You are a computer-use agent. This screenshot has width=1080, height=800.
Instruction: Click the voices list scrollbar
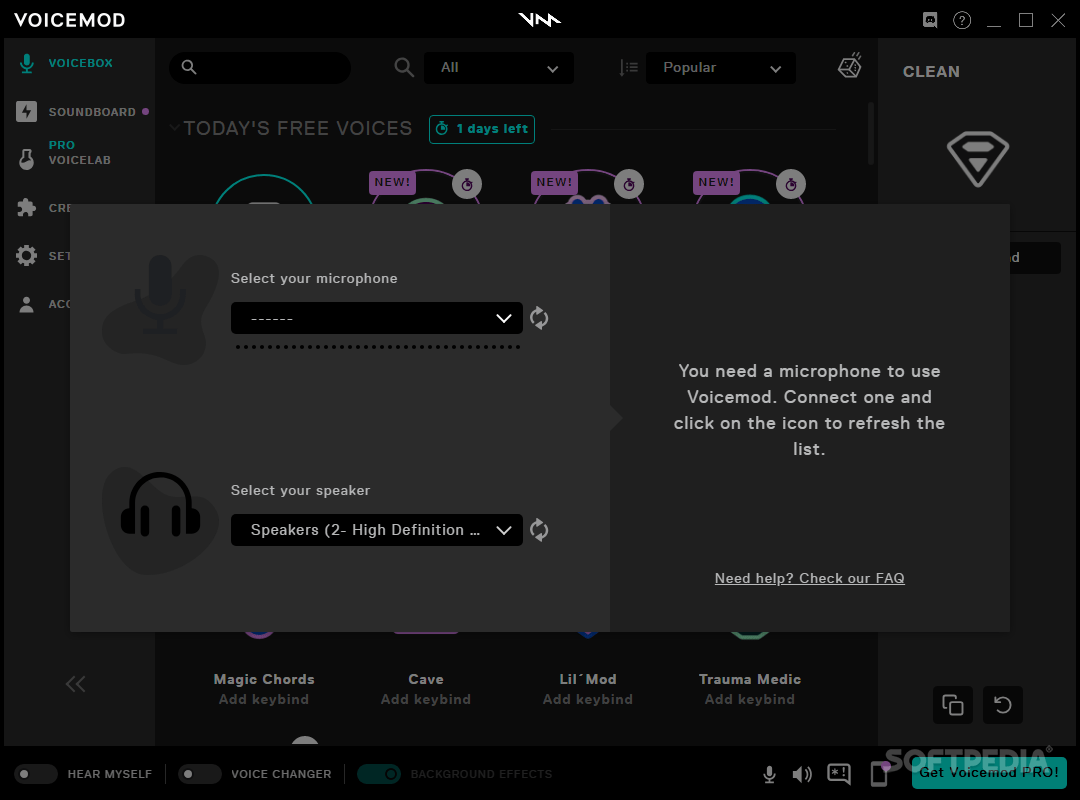(x=871, y=134)
